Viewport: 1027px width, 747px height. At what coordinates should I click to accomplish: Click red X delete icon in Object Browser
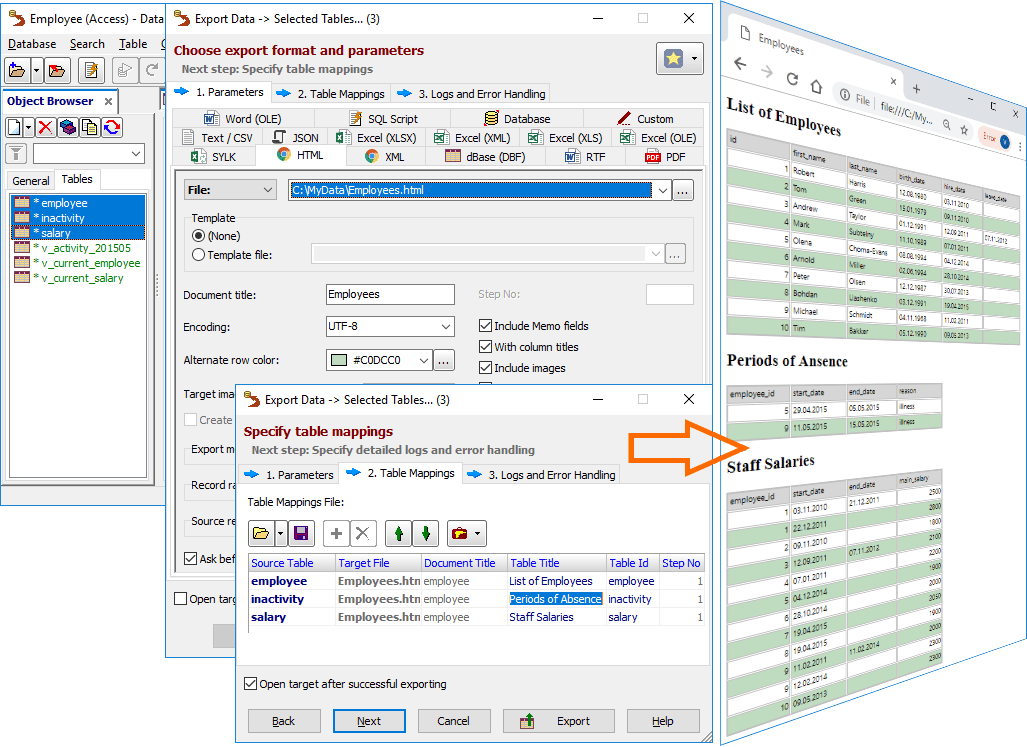click(46, 127)
